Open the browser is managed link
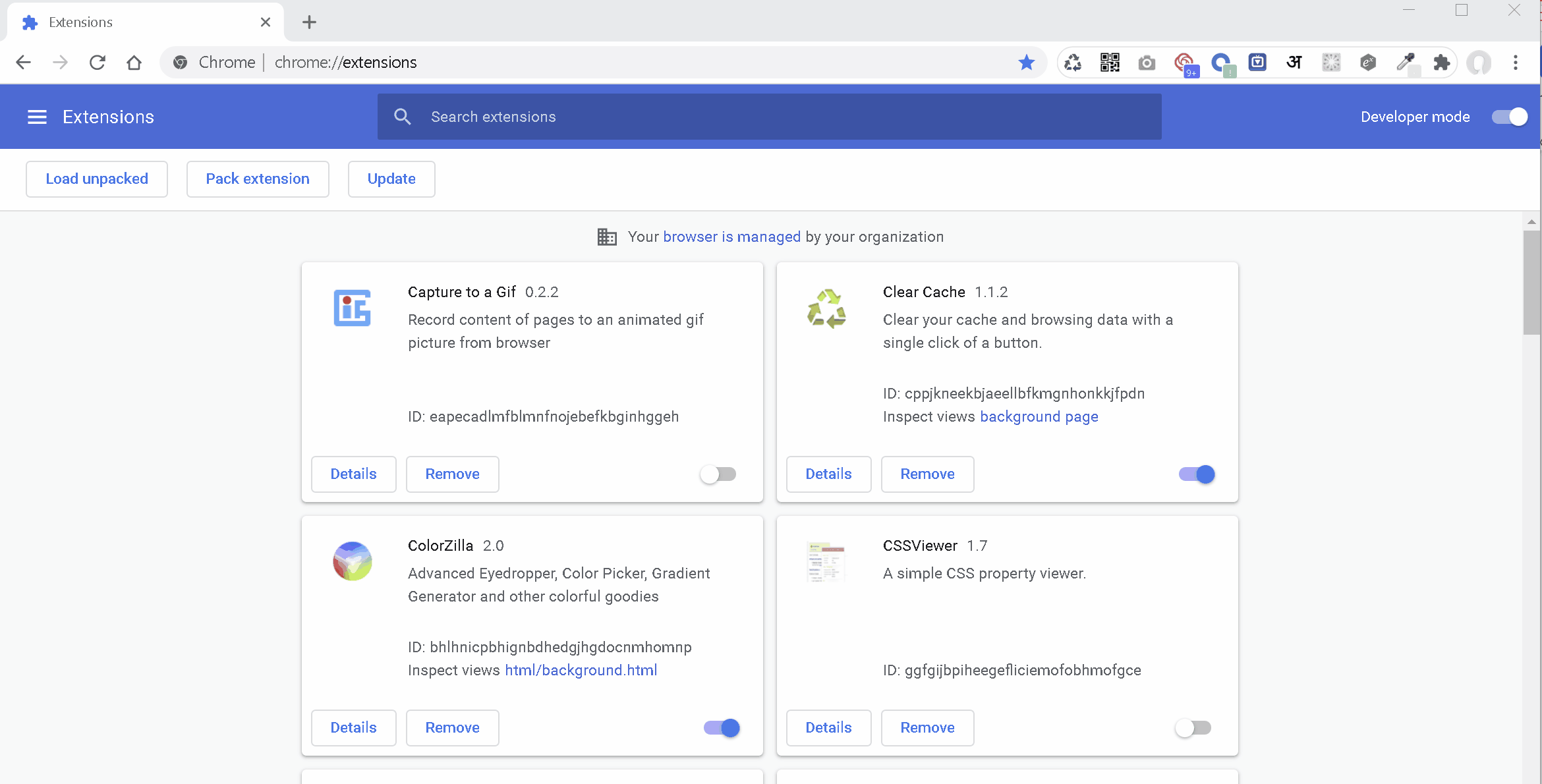1542x784 pixels. (x=731, y=237)
